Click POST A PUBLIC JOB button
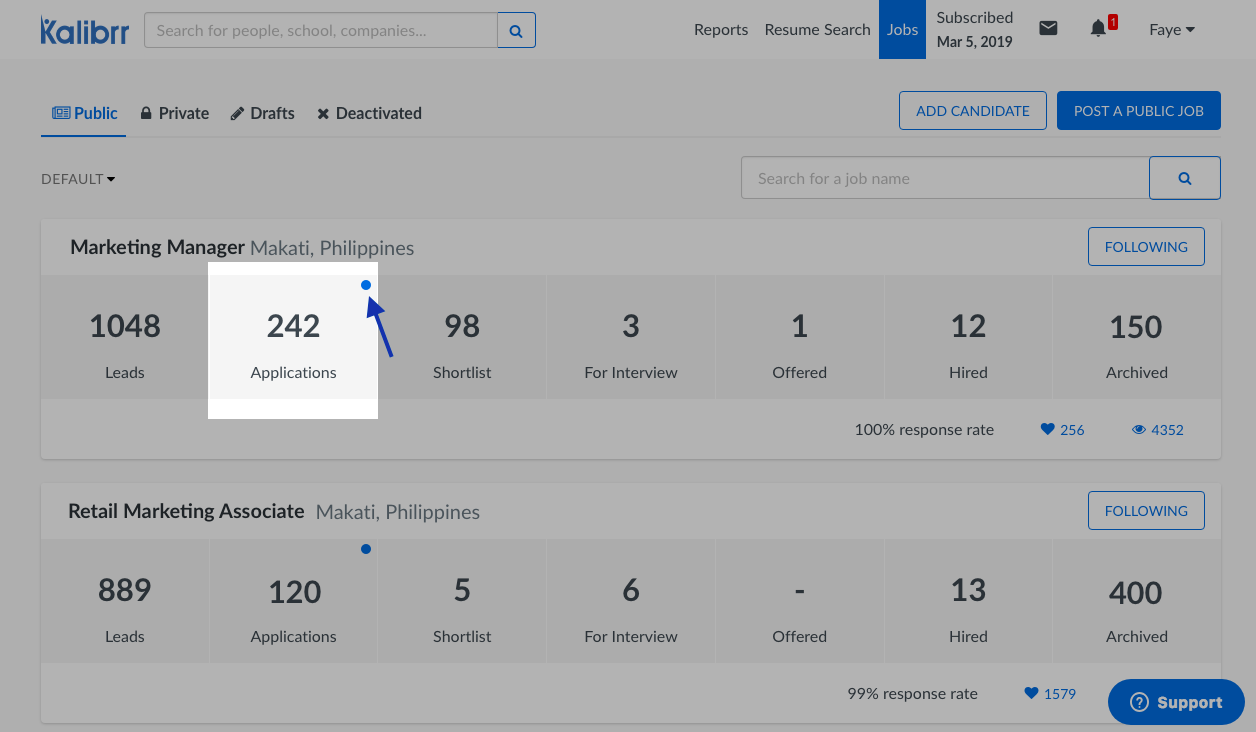The width and height of the screenshot is (1256, 732). tap(1138, 111)
